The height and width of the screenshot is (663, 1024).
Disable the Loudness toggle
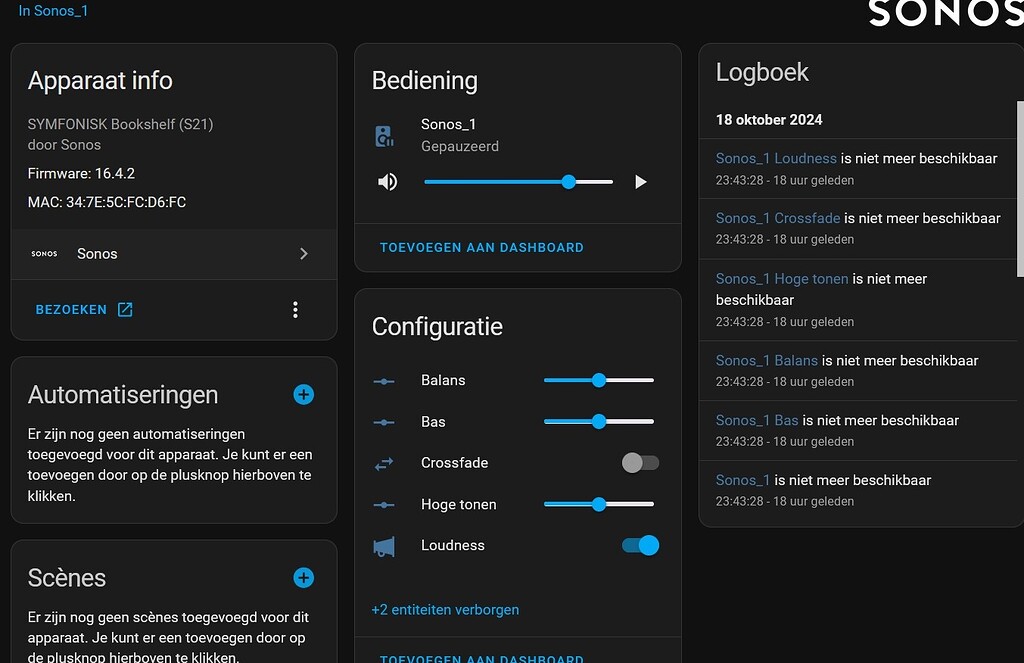[x=640, y=545]
